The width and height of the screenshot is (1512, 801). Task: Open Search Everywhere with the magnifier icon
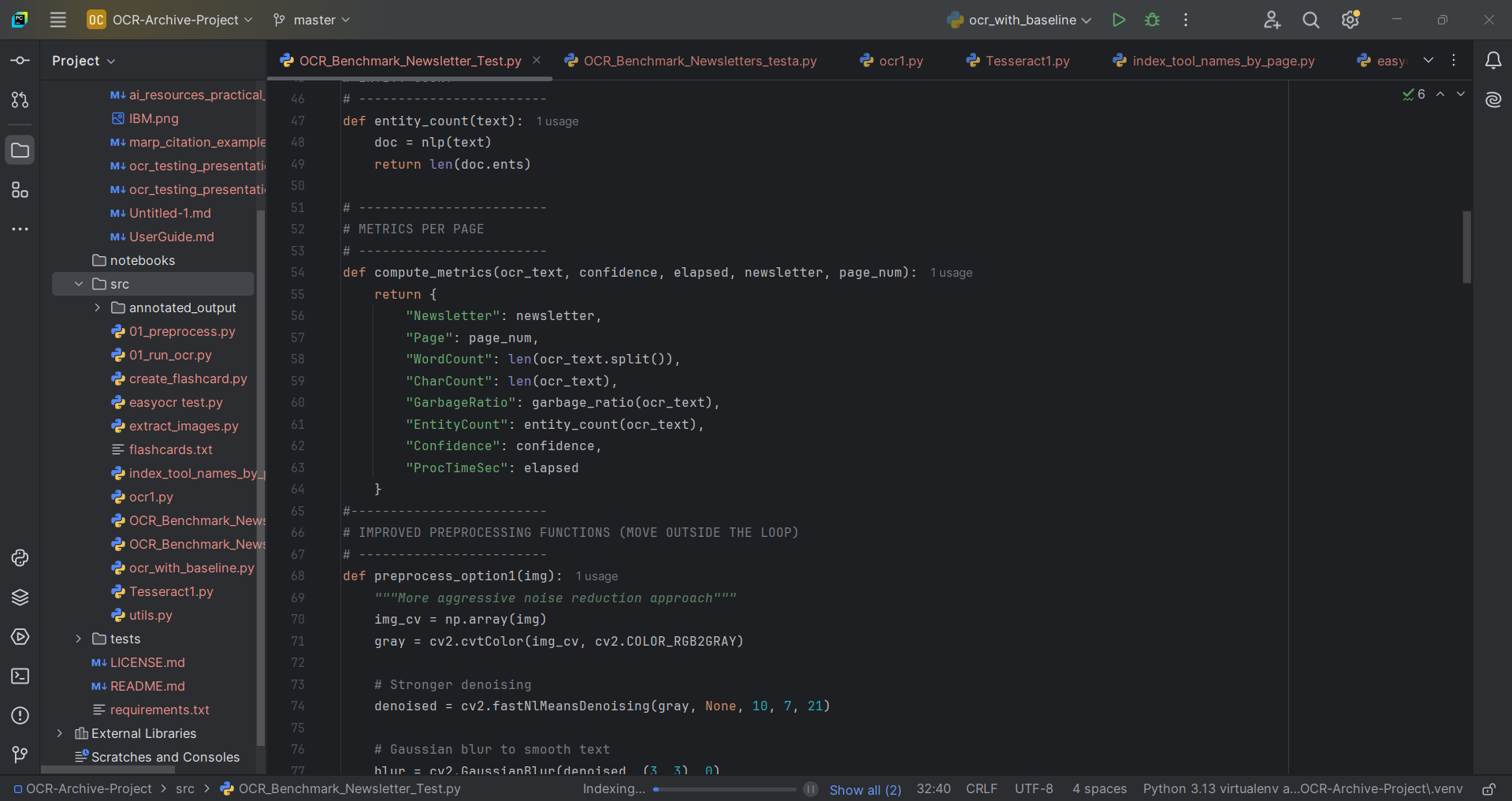1310,20
